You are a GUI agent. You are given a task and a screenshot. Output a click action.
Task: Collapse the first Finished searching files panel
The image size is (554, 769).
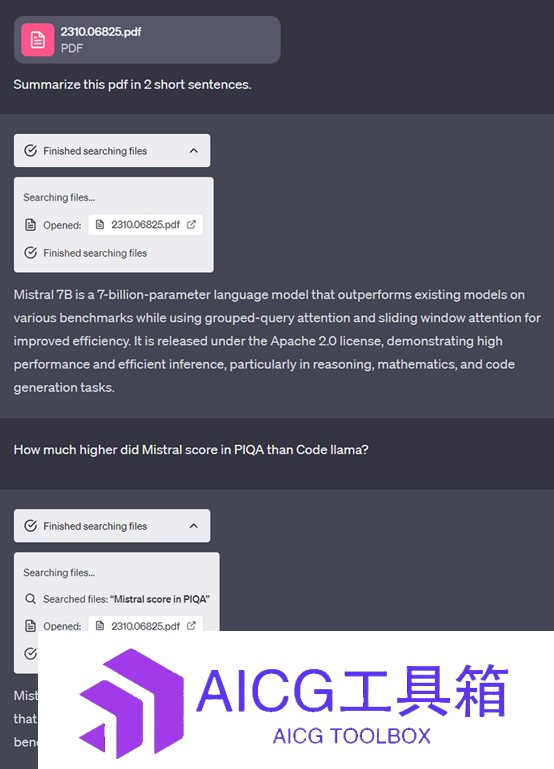(194, 151)
